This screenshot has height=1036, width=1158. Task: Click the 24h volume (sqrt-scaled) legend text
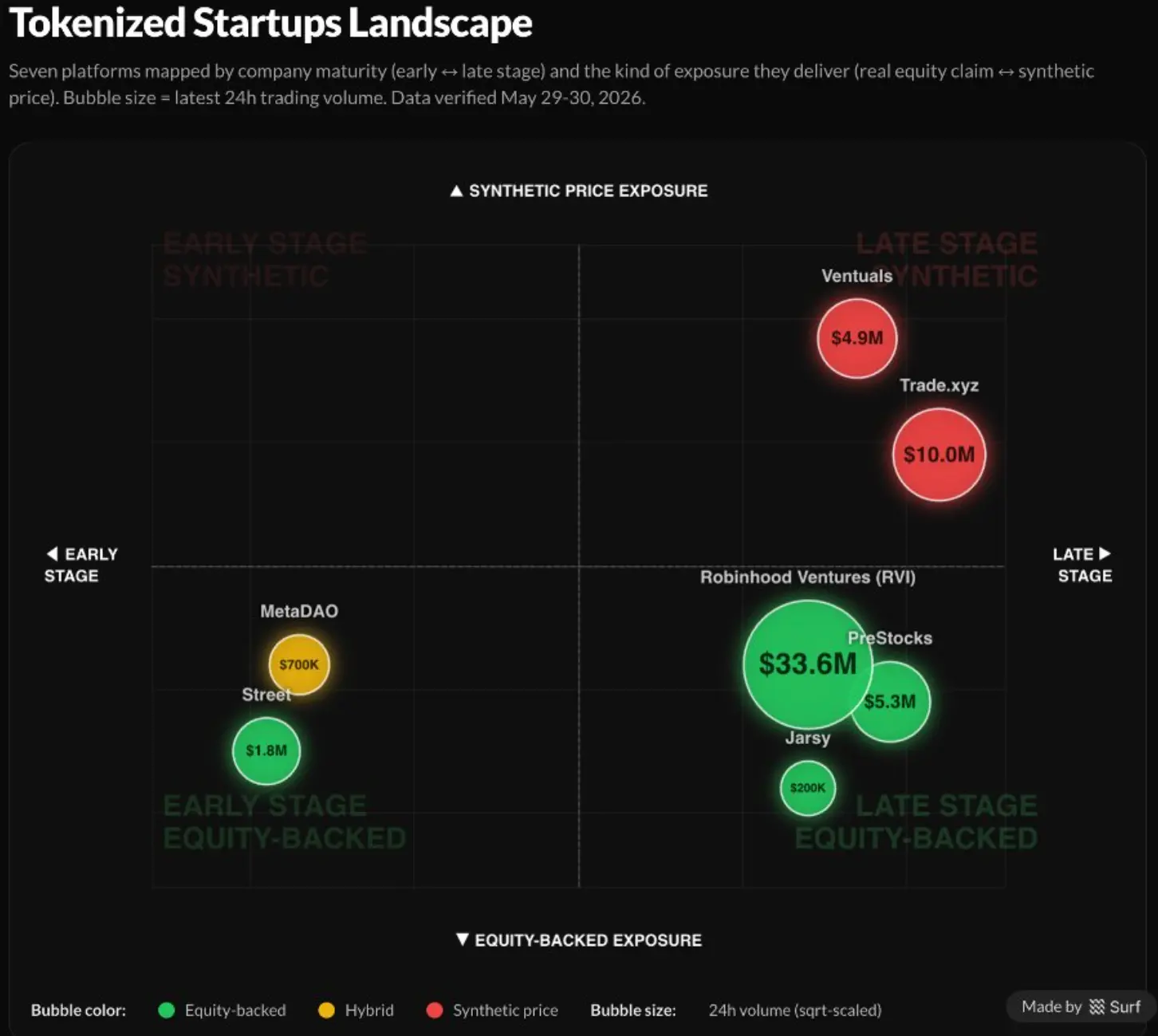795,1010
